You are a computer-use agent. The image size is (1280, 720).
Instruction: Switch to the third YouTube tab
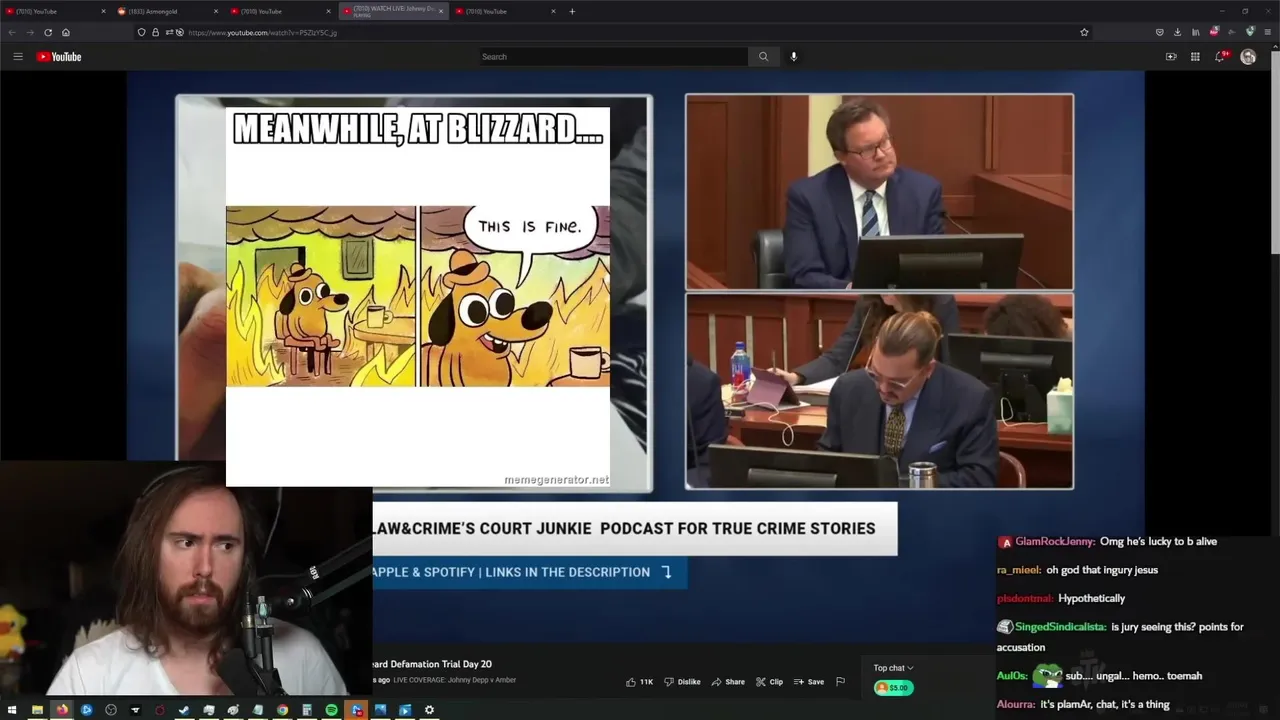tap(281, 11)
